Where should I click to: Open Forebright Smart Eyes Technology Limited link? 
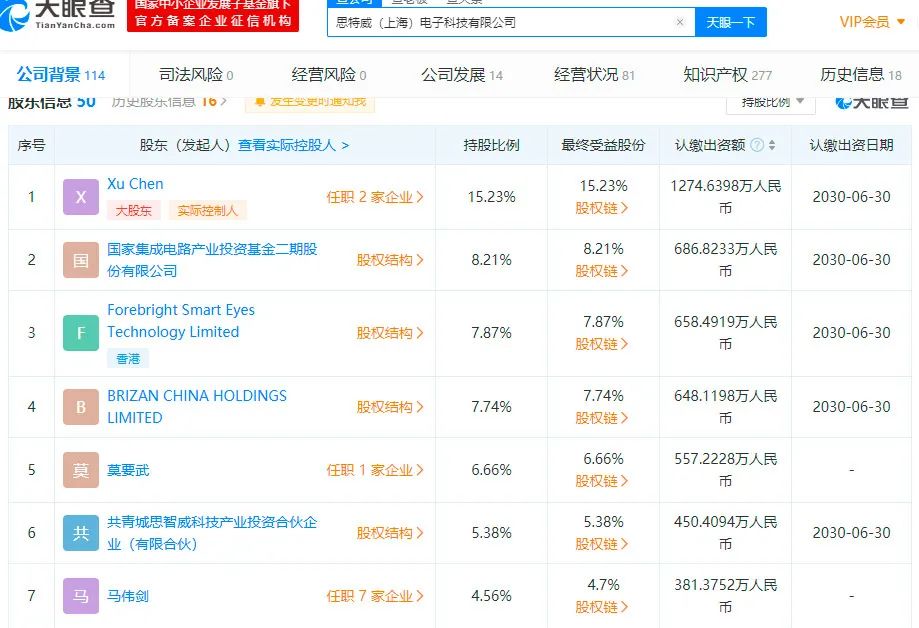pos(181,321)
